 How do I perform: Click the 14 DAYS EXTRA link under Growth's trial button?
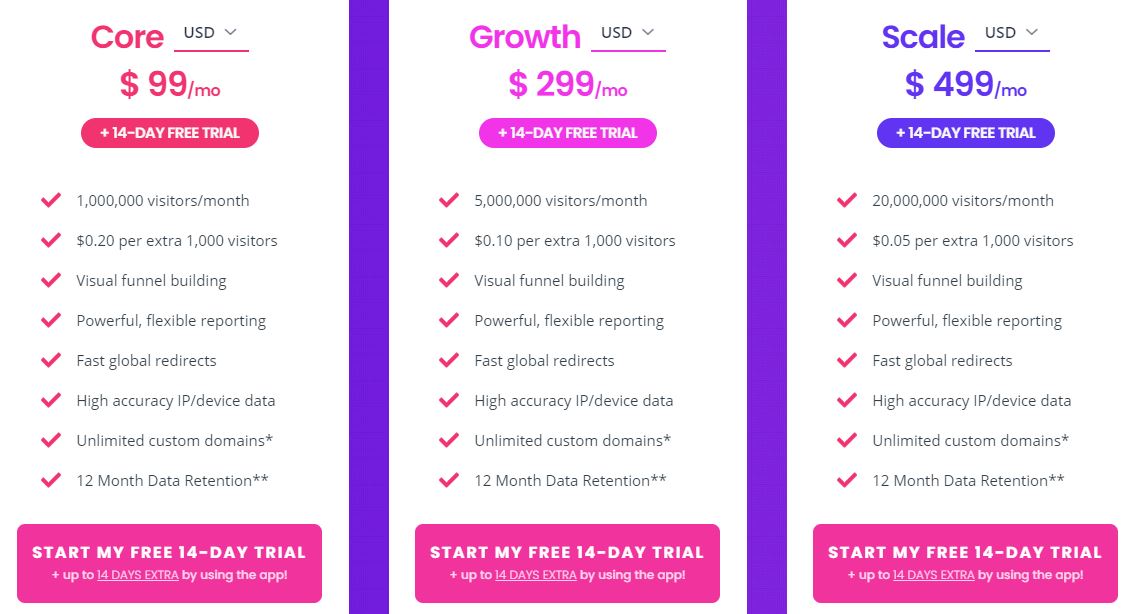(x=536, y=575)
